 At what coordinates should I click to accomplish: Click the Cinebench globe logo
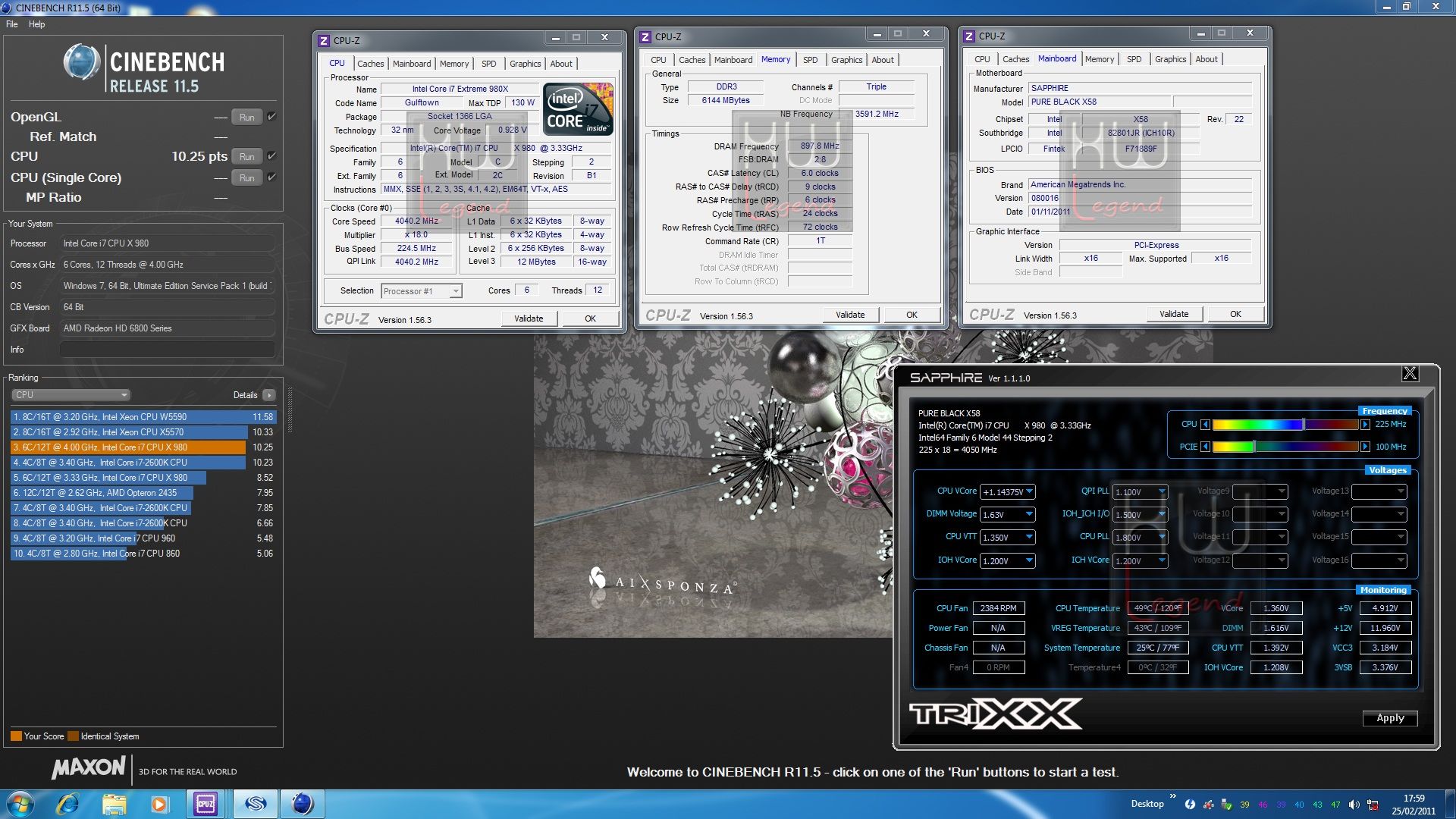[81, 63]
